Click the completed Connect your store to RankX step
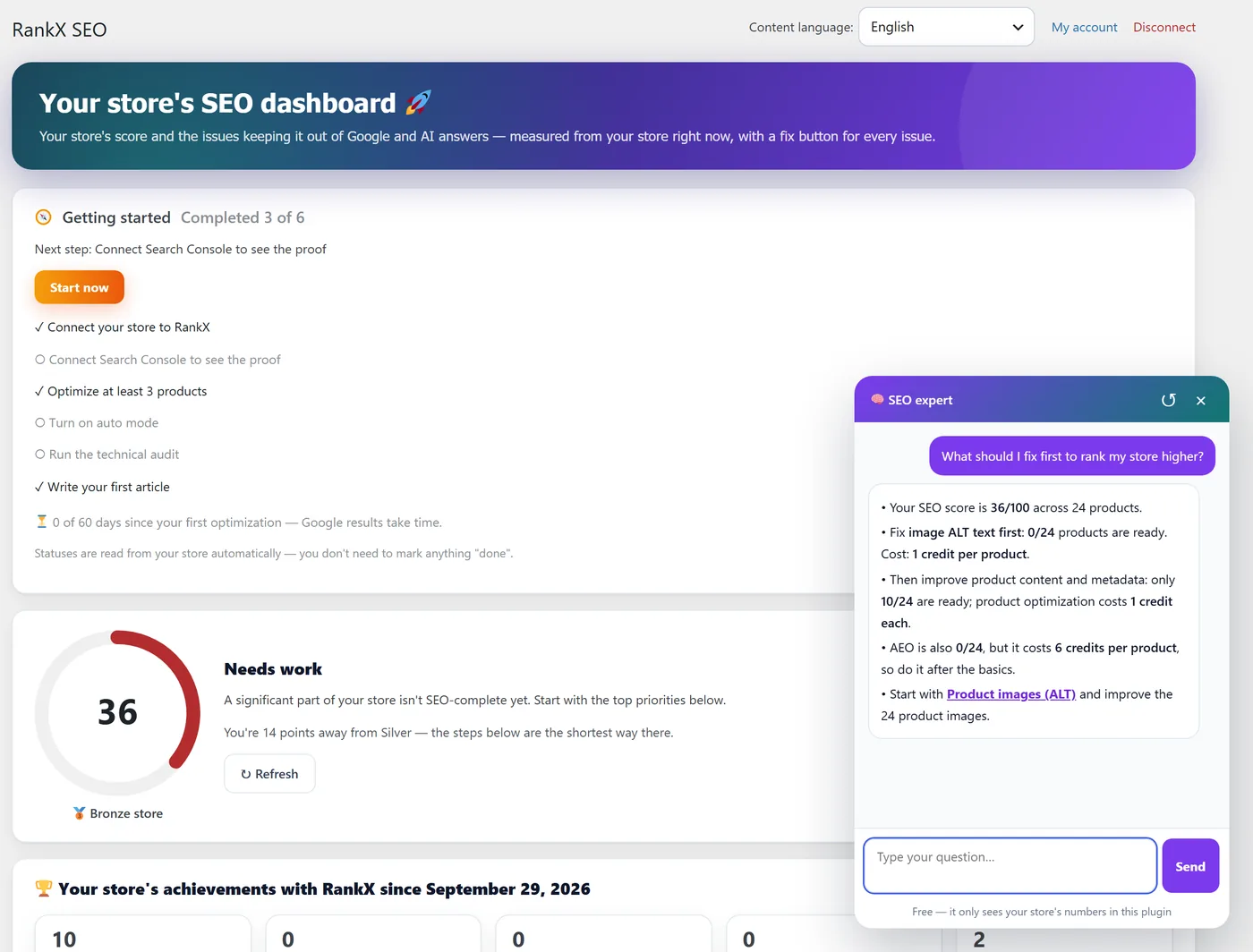Viewport: 1253px width, 952px height. pos(122,327)
